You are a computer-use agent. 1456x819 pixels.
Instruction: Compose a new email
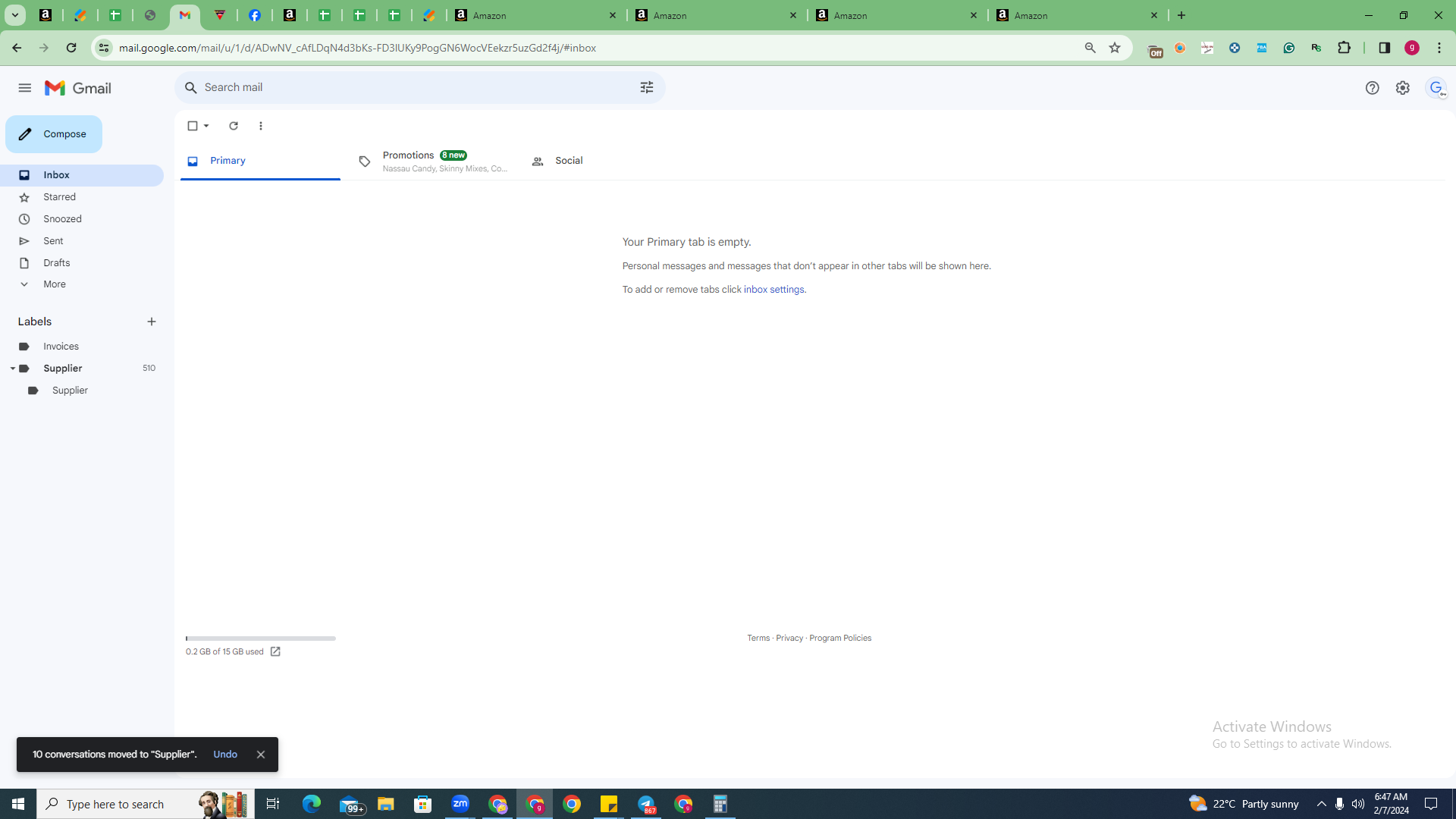(54, 134)
